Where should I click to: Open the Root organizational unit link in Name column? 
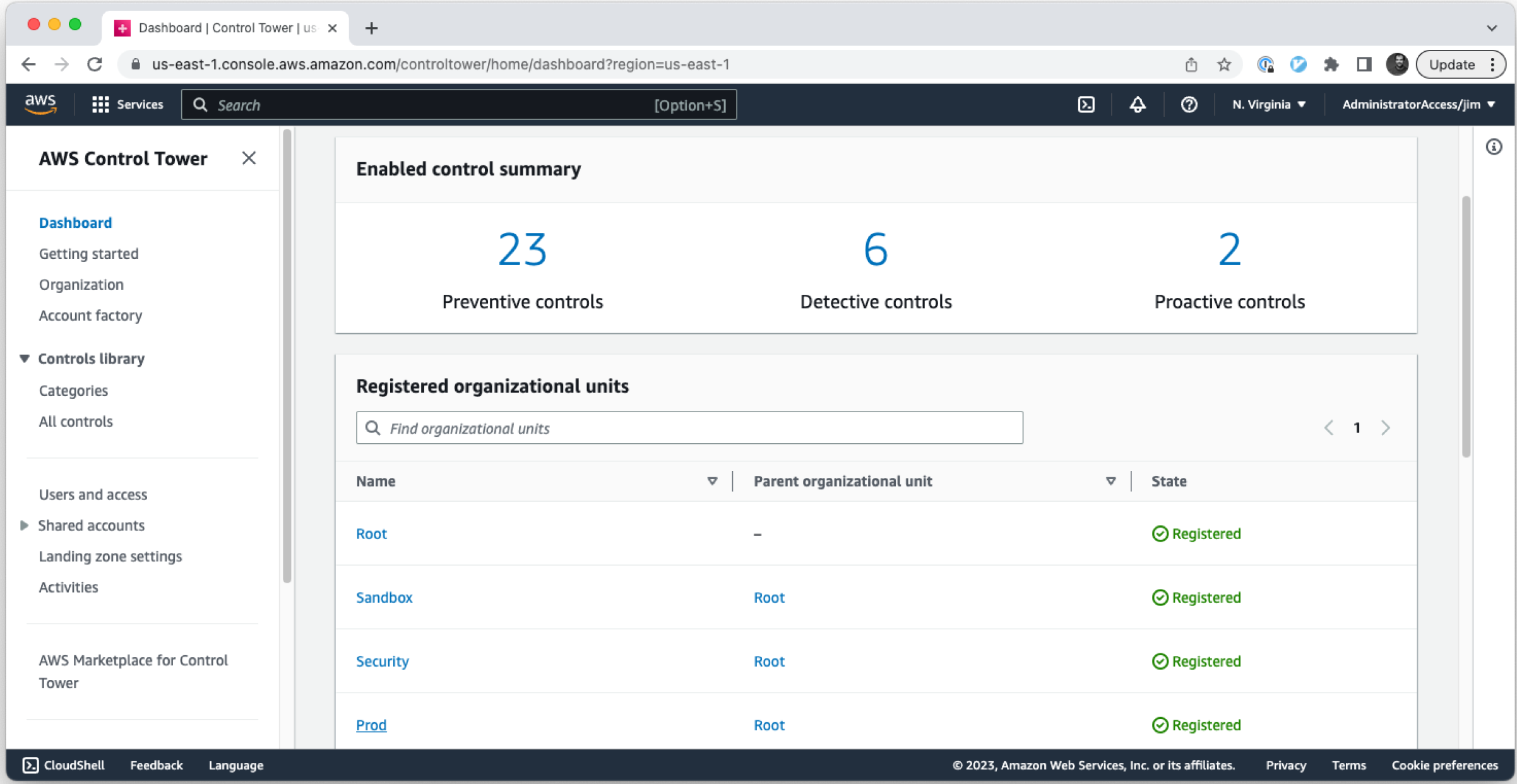point(371,533)
